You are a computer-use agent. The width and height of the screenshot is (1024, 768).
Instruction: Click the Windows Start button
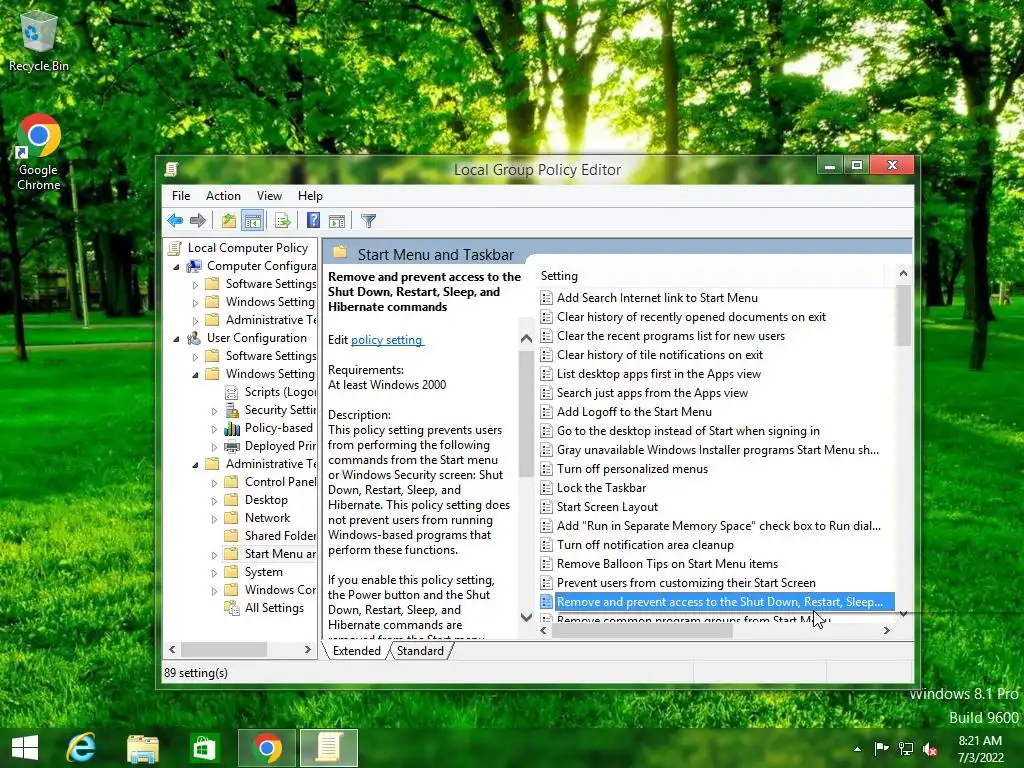(x=25, y=748)
